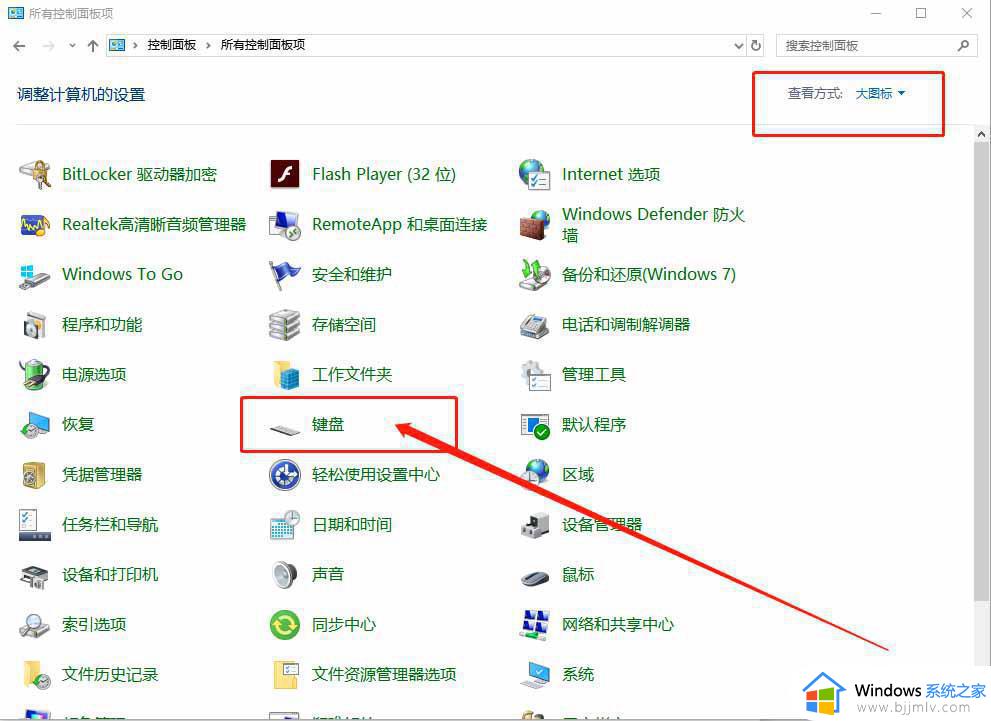Screen dimensions: 991x721
Task: Open the 管理工具 text link
Action: pos(593,374)
